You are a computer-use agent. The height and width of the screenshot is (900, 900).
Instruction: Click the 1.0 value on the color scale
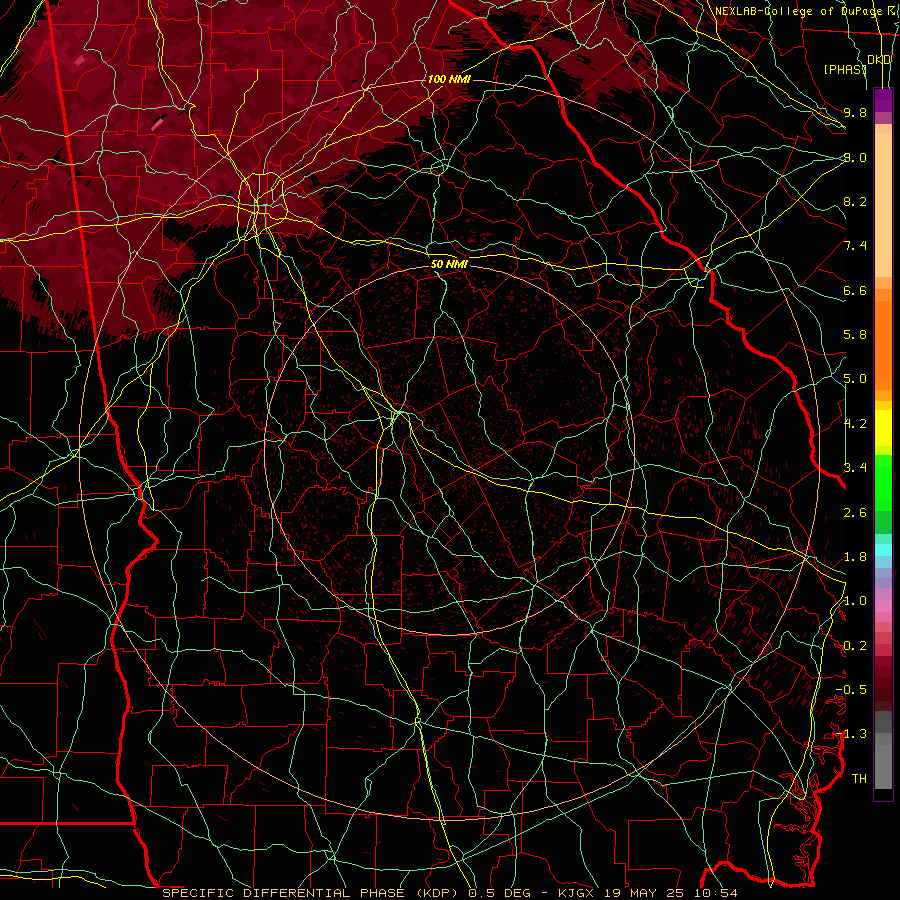855,601
